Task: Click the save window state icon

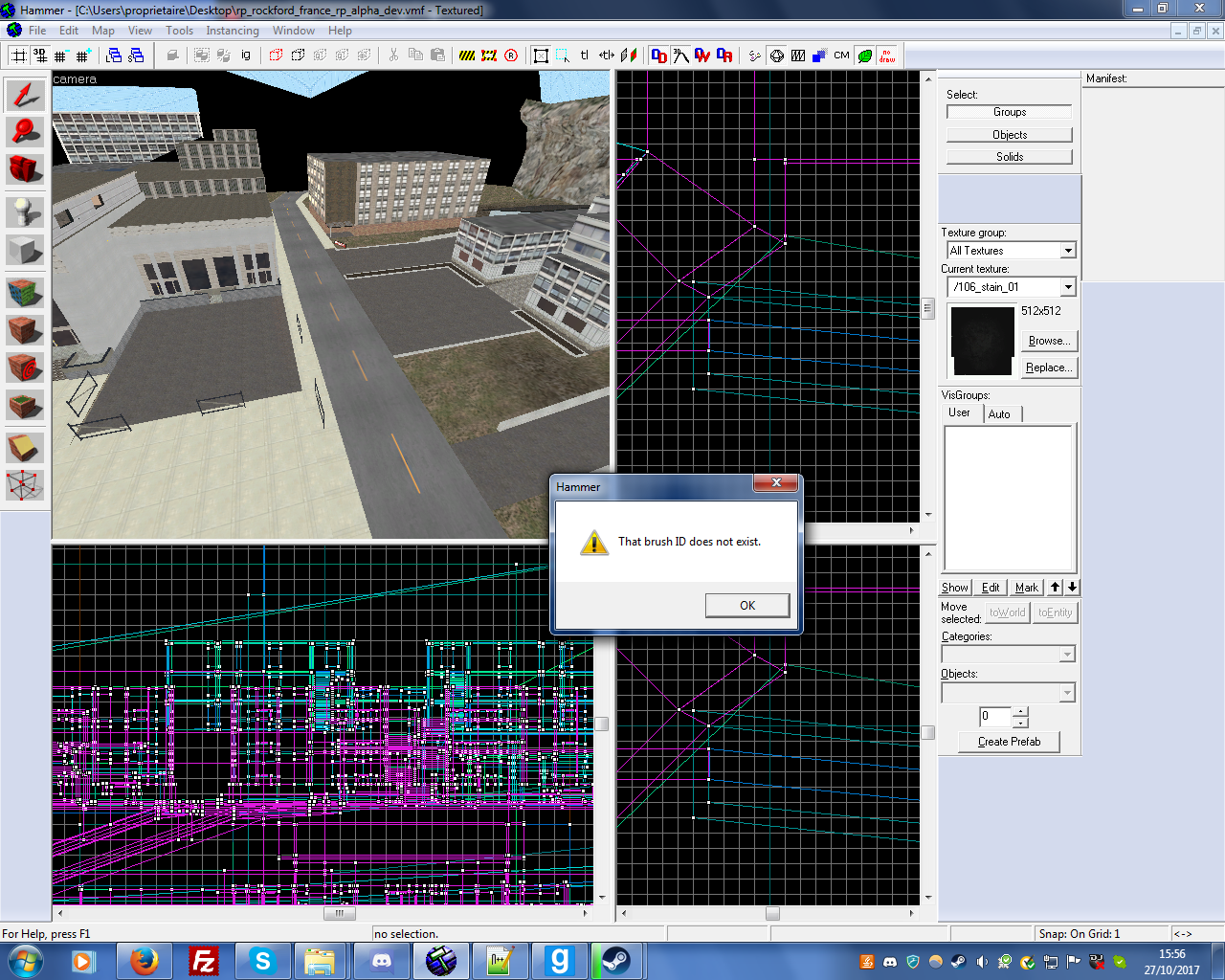Action: tap(136, 56)
